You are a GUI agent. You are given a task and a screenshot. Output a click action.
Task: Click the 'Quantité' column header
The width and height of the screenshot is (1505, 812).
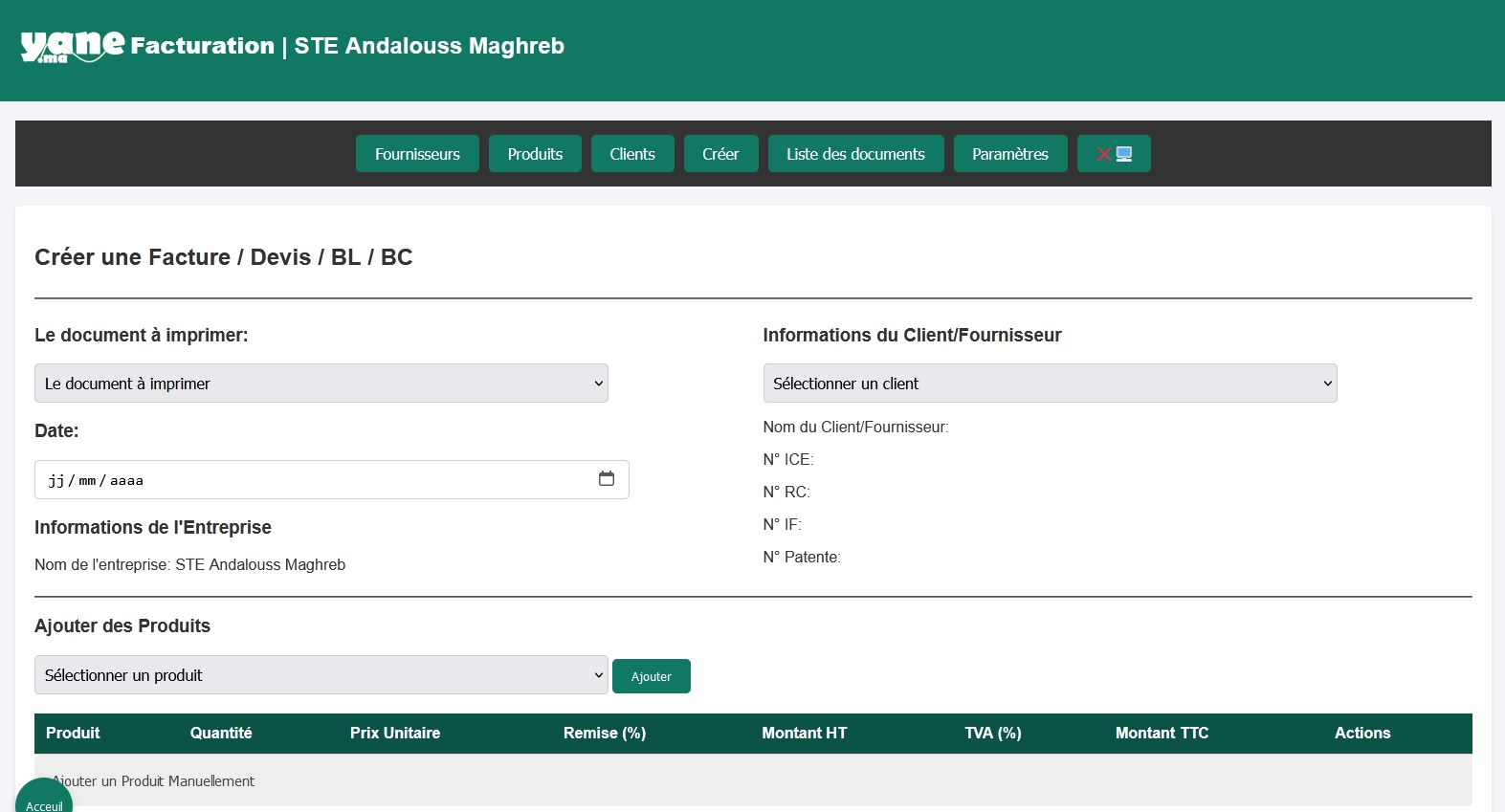221,733
